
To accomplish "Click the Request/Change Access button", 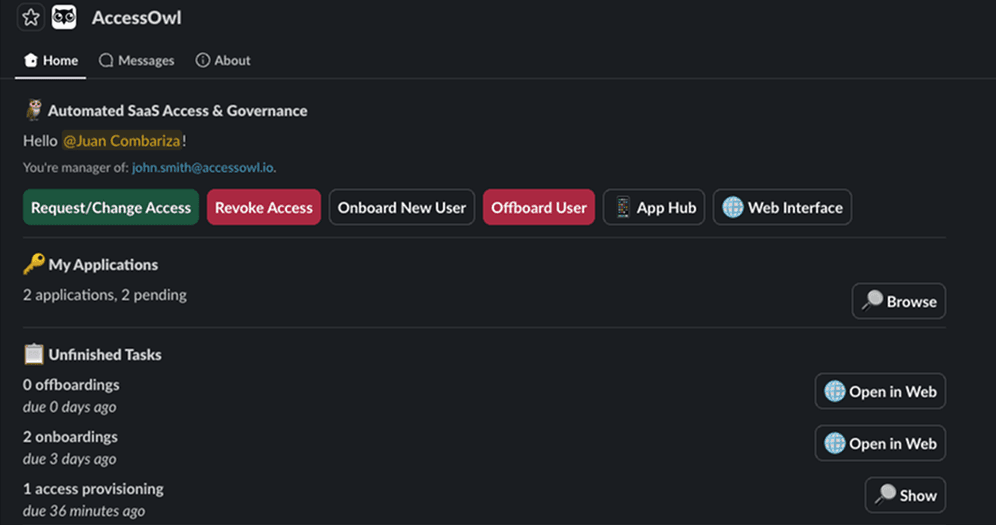I will pyautogui.click(x=111, y=208).
